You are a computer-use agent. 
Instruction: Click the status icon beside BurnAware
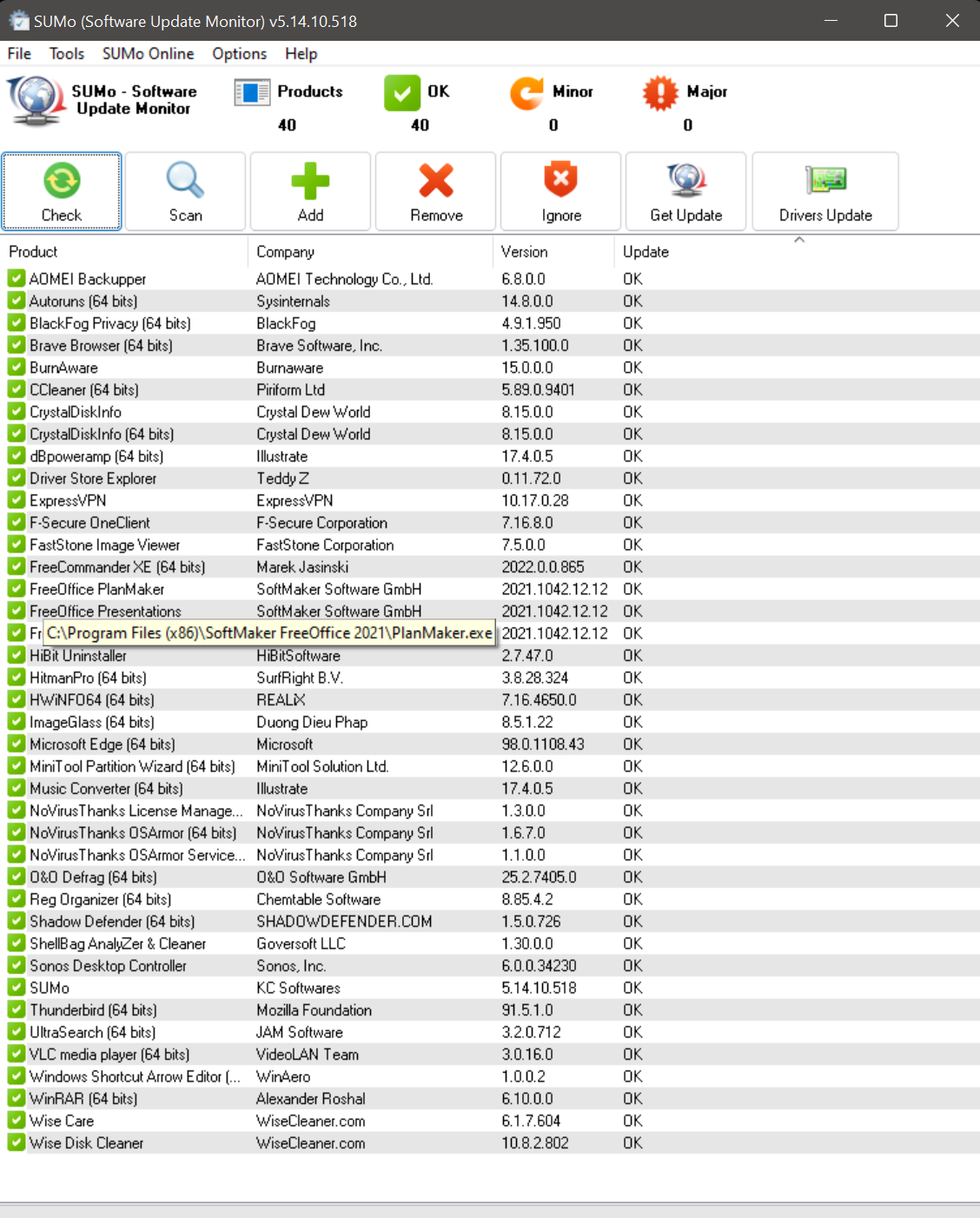[17, 367]
